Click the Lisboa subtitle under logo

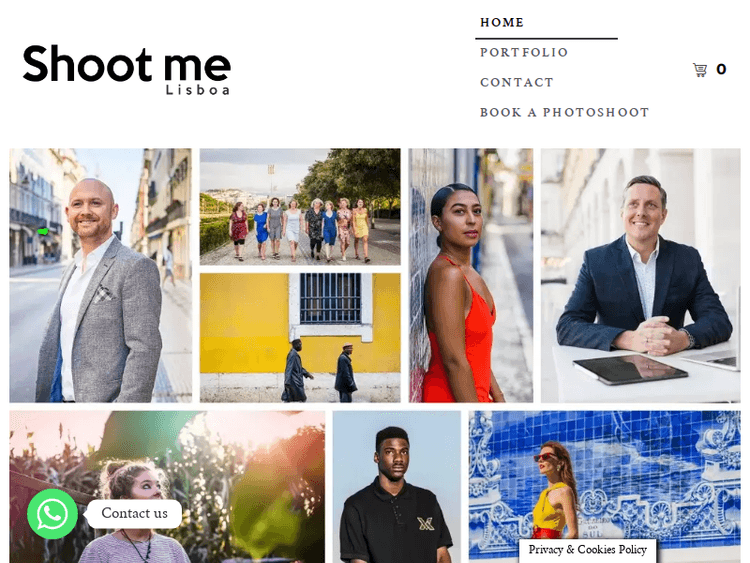tap(198, 90)
